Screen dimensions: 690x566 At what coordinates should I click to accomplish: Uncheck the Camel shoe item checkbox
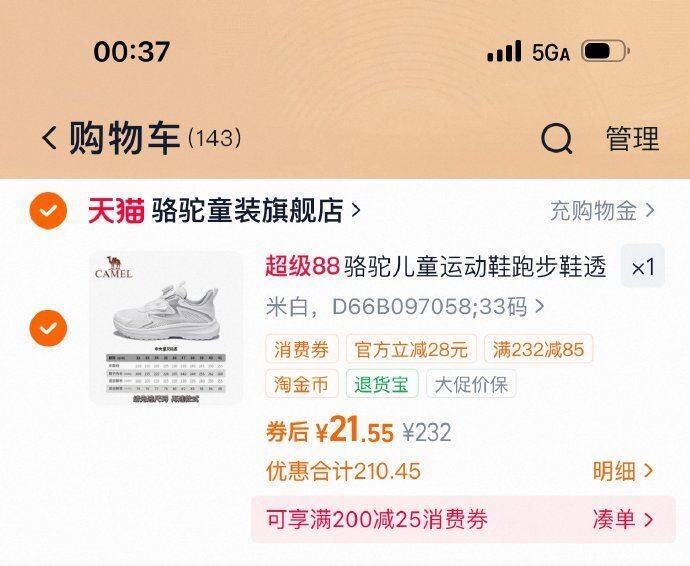[48, 328]
